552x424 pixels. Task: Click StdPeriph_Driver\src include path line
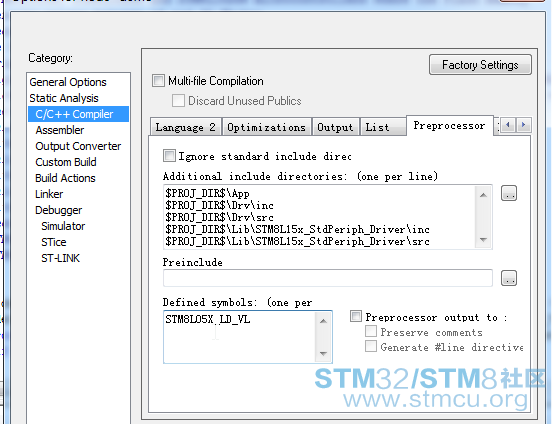(297, 242)
